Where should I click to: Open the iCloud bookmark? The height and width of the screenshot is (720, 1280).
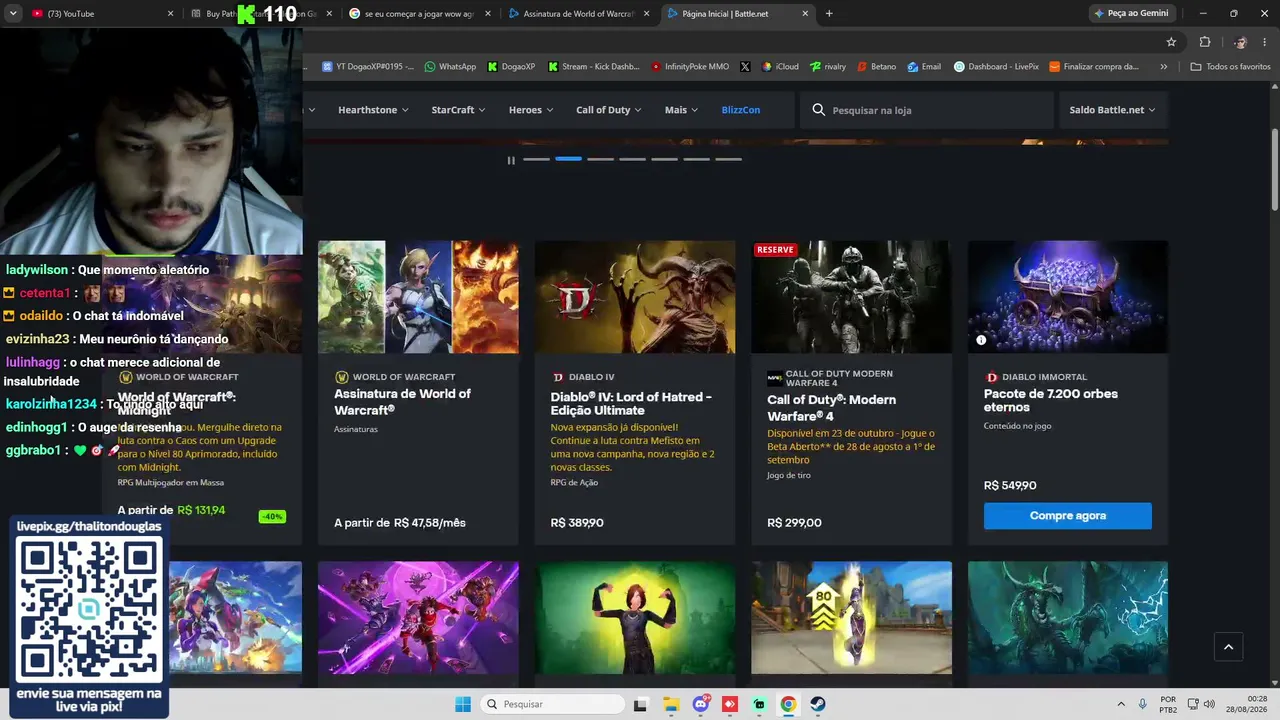click(x=780, y=67)
